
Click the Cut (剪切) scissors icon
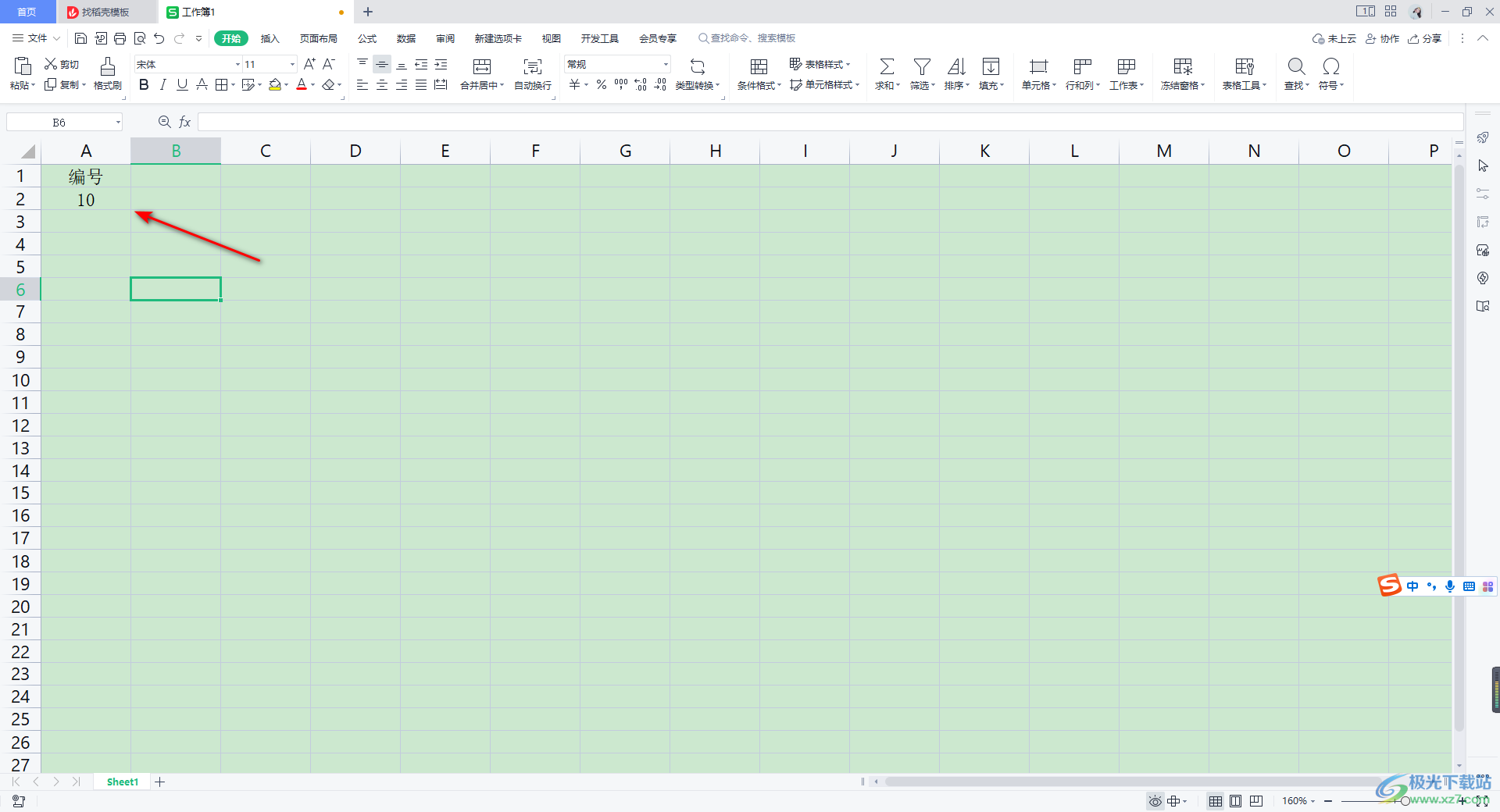[51, 64]
